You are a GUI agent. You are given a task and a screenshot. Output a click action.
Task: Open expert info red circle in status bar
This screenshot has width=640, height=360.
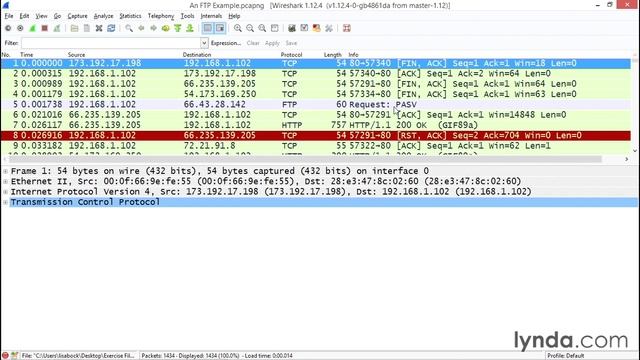click(5, 356)
